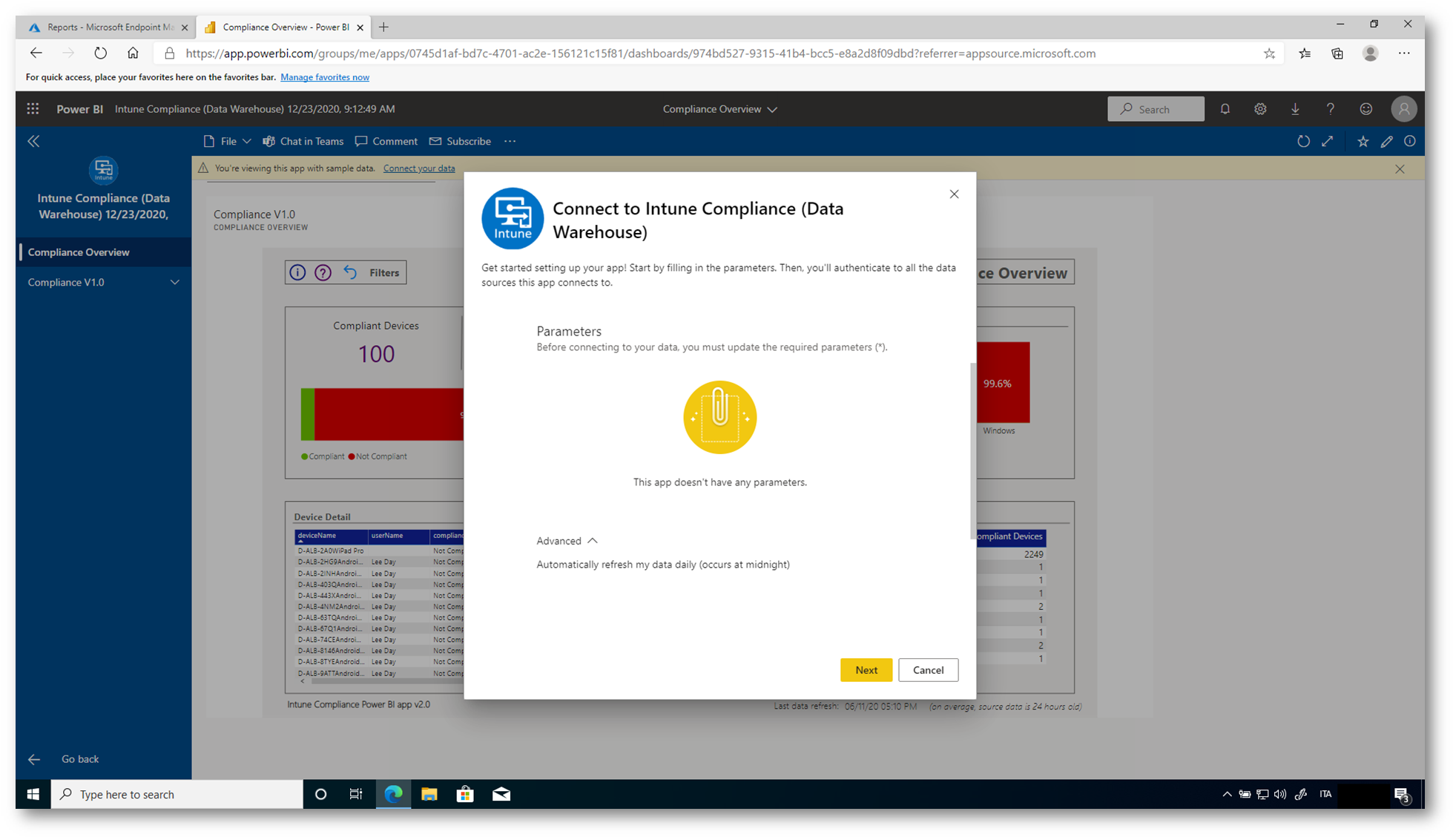1456x840 pixels.
Task: Favorite this dashboard with star icon
Action: pos(1363,141)
